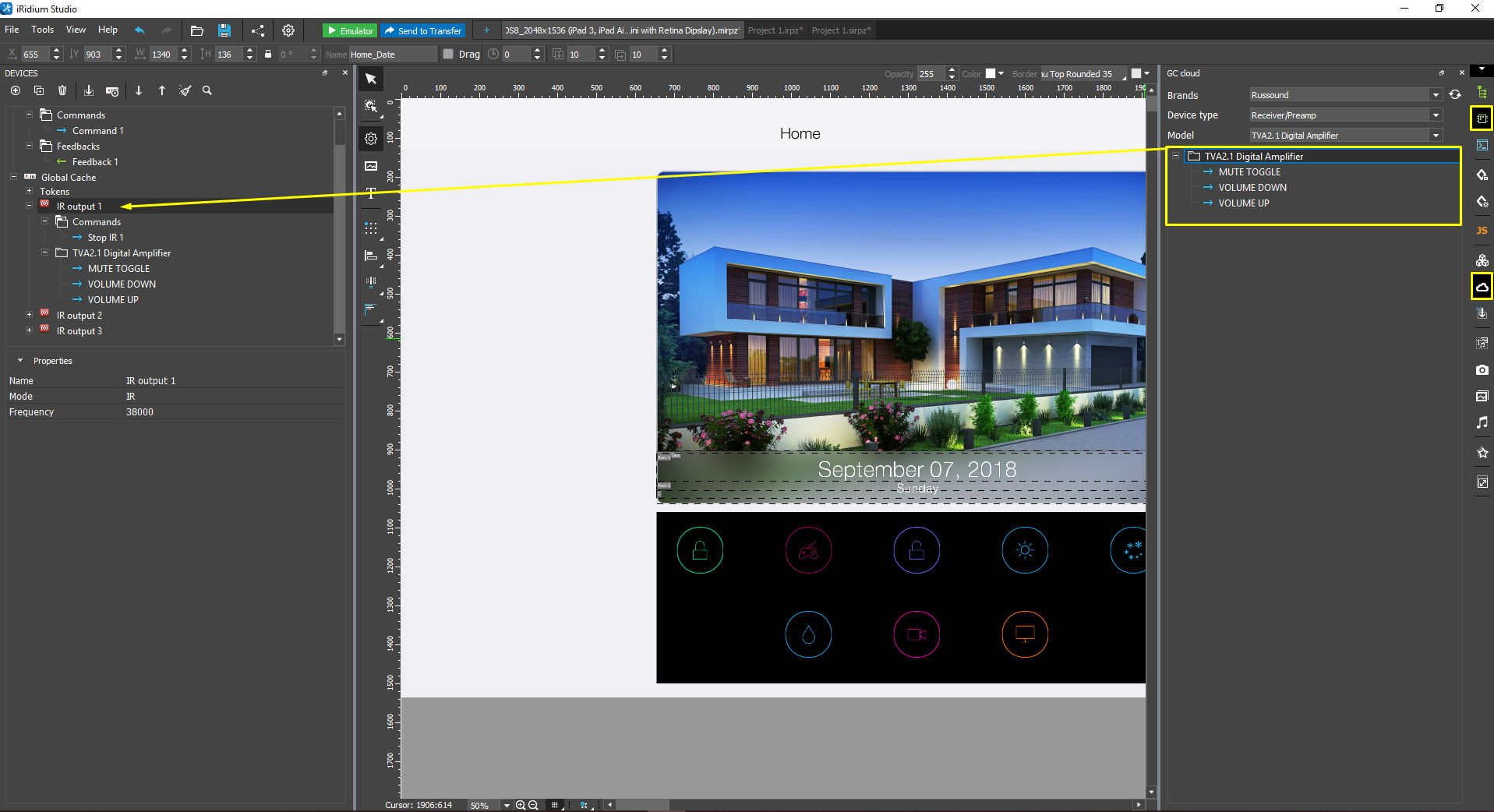Select the Text tool in the canvas toolbar
The image size is (1494, 812).
pyautogui.click(x=370, y=193)
